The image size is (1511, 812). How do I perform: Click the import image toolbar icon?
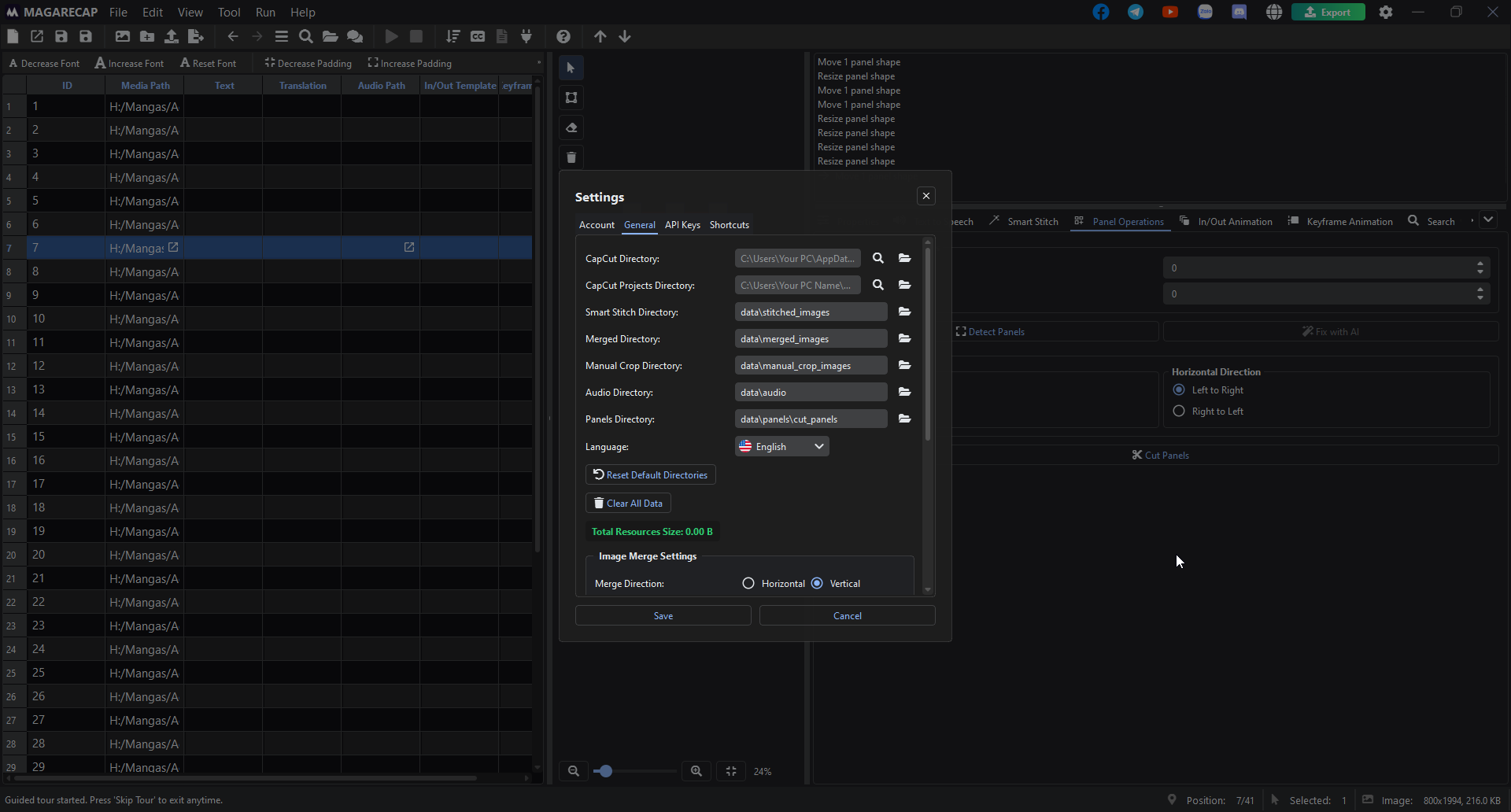123,36
